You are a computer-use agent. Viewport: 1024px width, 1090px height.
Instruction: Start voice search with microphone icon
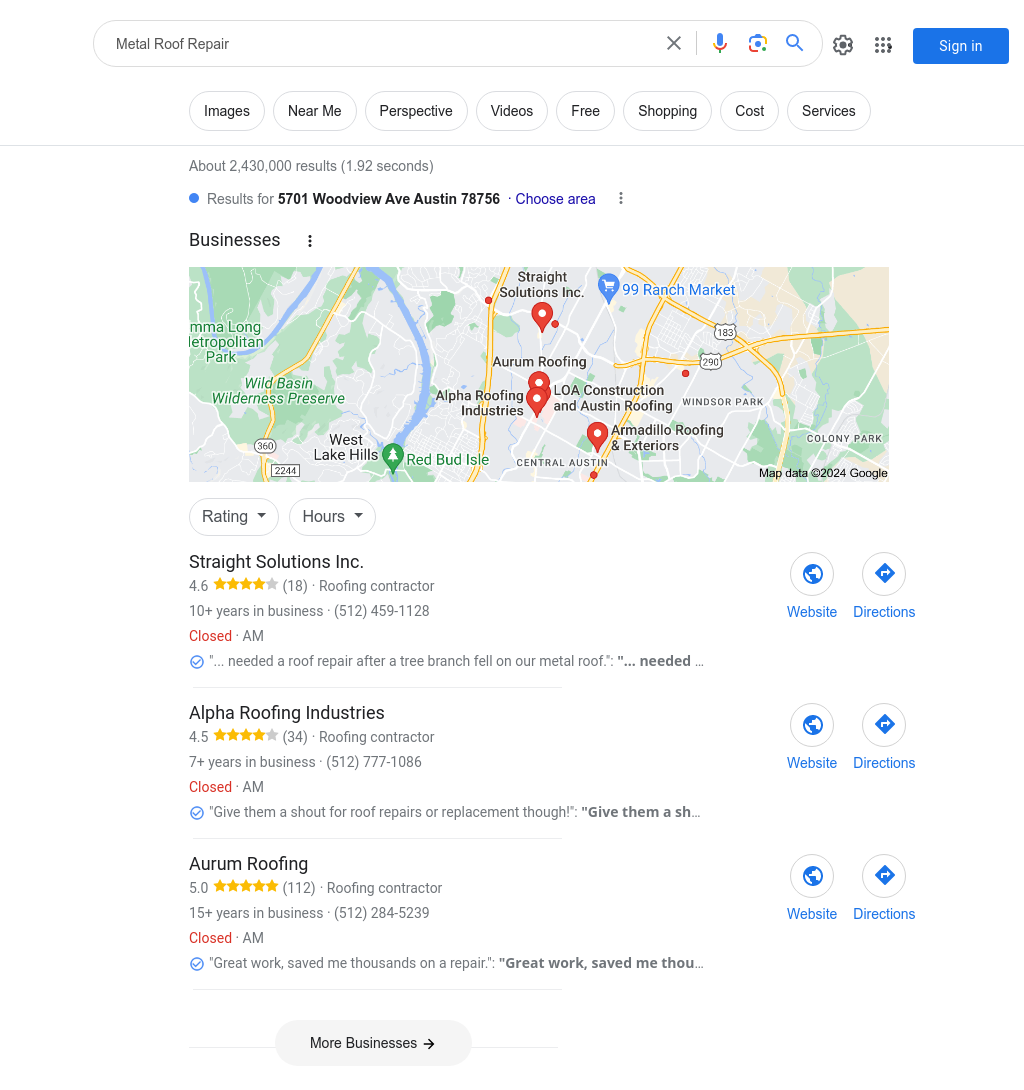pos(720,44)
